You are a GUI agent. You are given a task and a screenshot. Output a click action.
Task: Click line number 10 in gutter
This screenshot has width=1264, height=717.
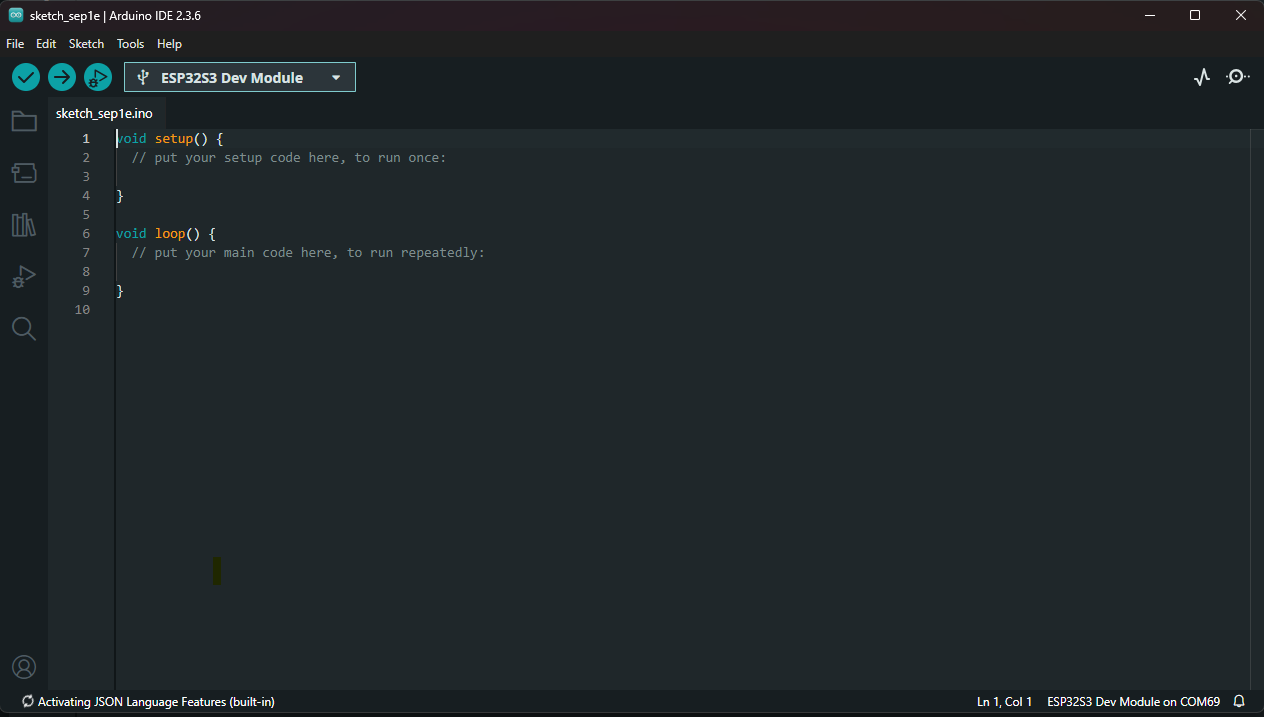(x=82, y=309)
